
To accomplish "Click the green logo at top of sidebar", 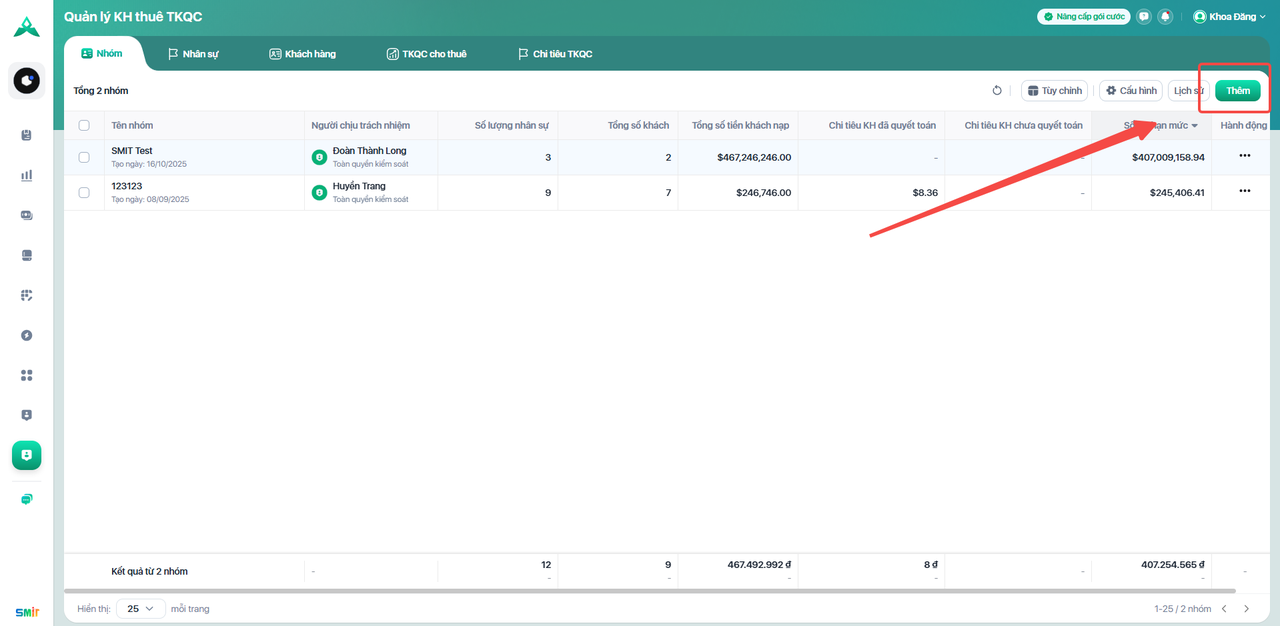I will tap(27, 27).
